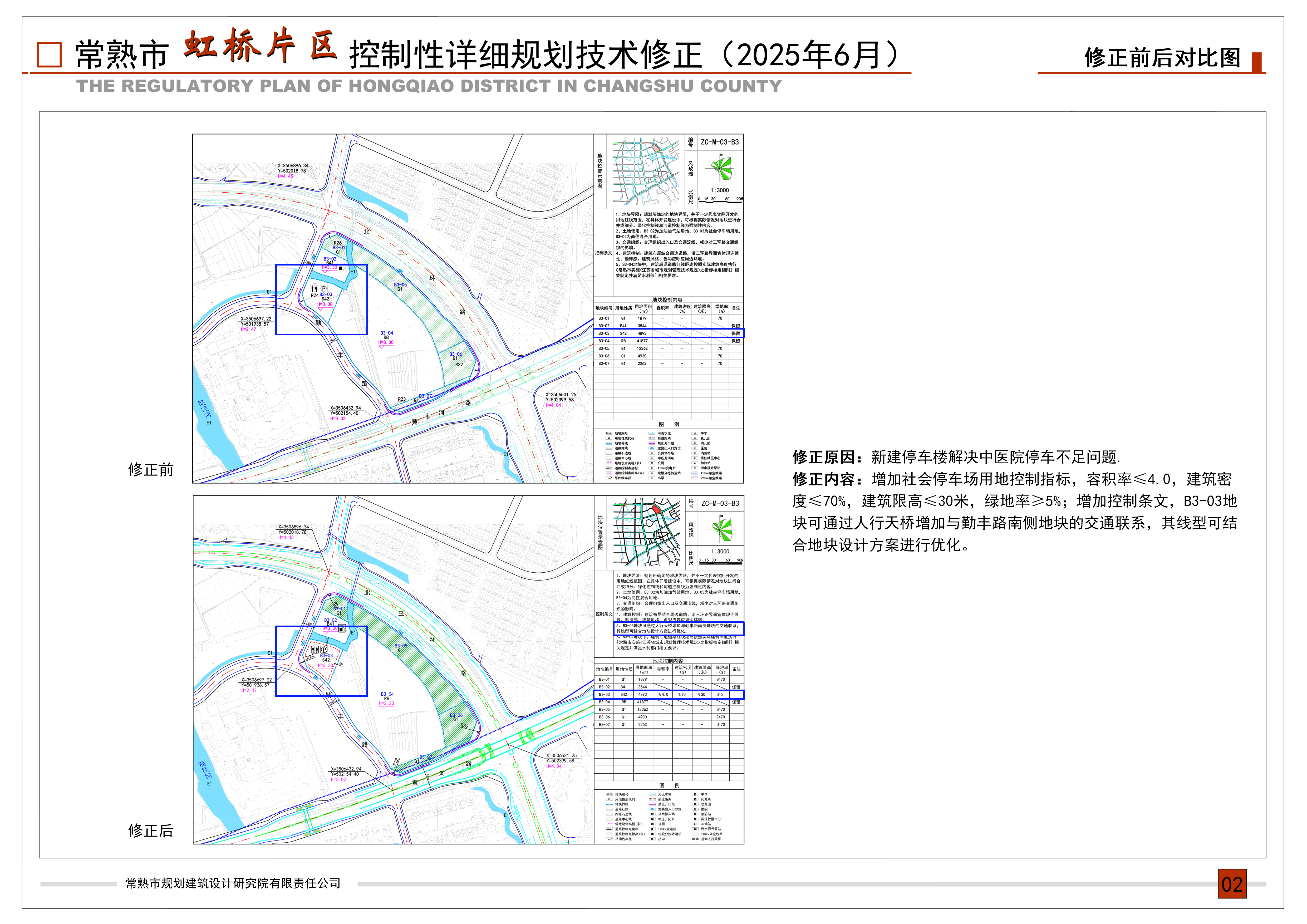Click the page number 02 box
The width and height of the screenshot is (1307, 924).
[x=1232, y=884]
